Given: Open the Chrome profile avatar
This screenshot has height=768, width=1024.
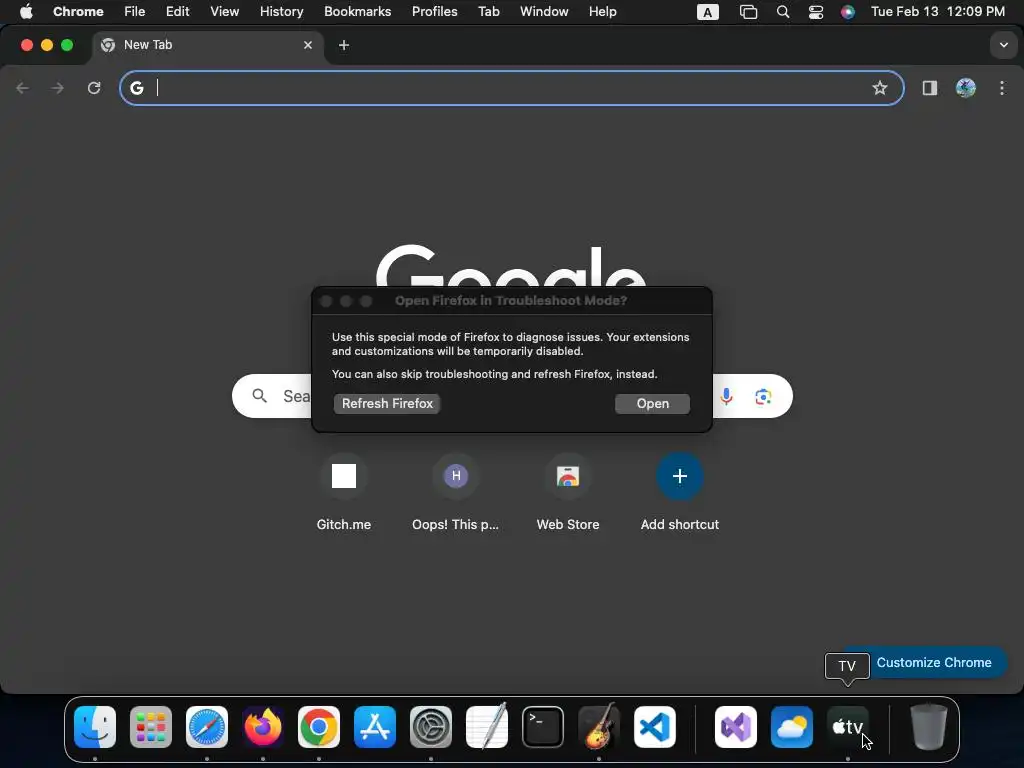Looking at the screenshot, I should pos(966,88).
